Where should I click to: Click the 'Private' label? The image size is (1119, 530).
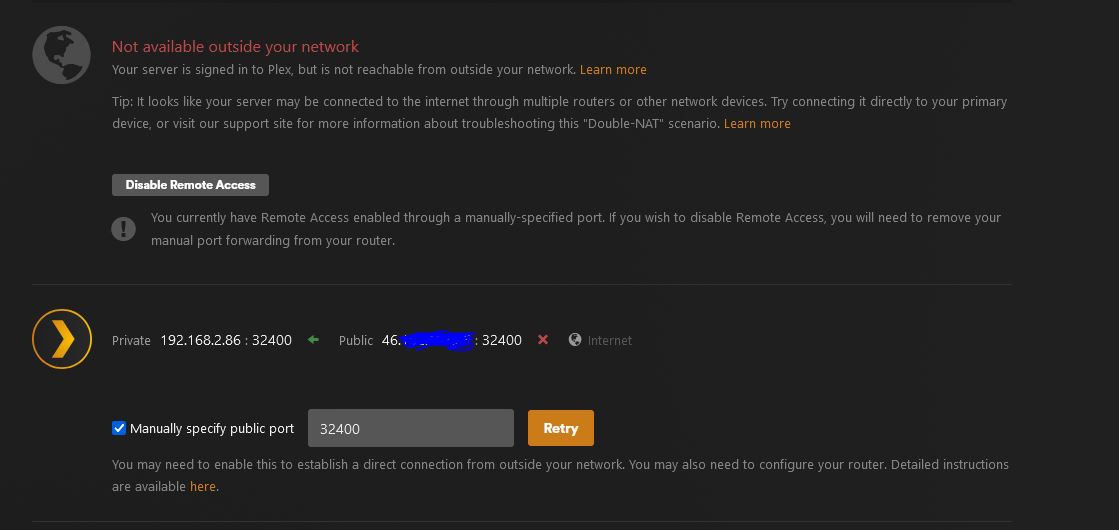(x=131, y=341)
